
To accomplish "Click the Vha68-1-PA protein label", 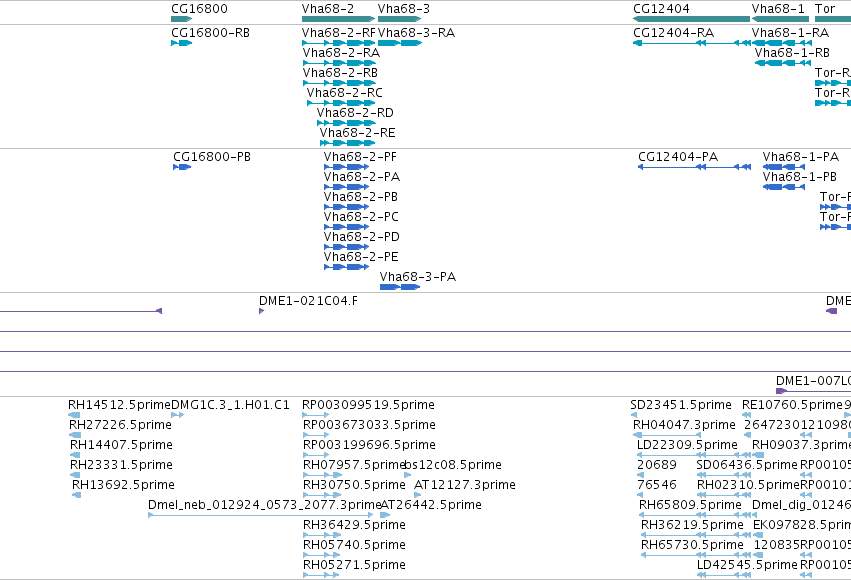I will pos(801,157).
